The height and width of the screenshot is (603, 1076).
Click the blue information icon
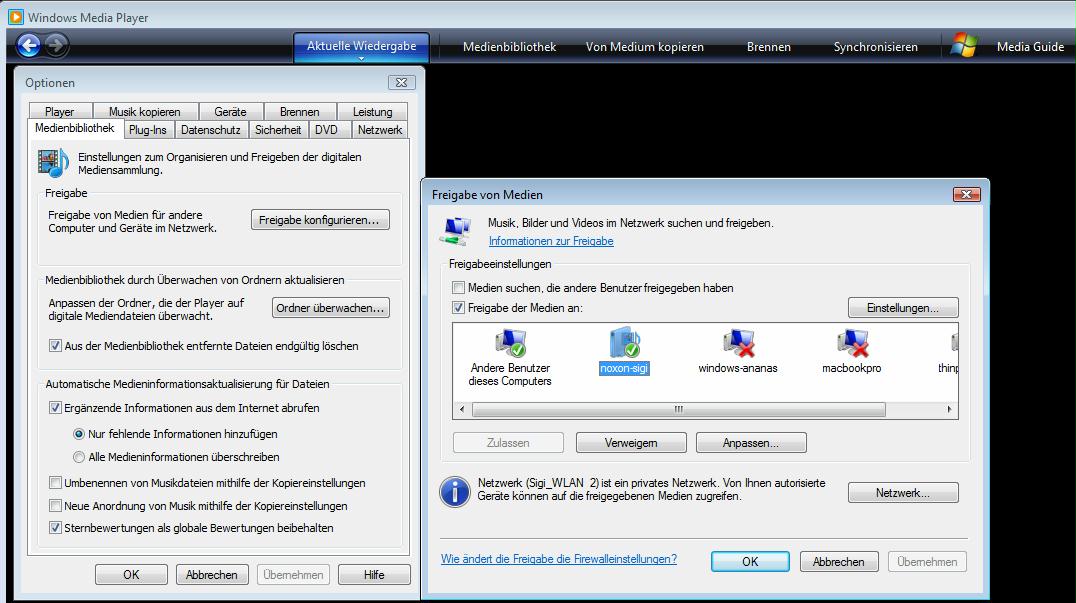(x=454, y=492)
